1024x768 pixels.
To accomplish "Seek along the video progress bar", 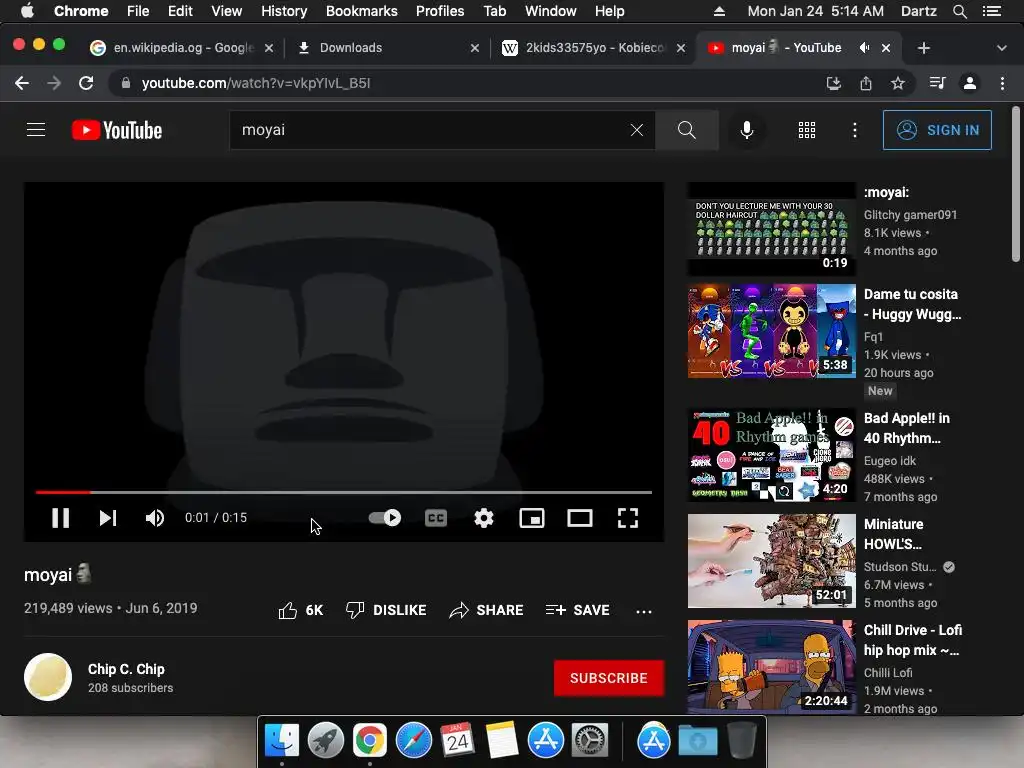I will click(x=344, y=492).
